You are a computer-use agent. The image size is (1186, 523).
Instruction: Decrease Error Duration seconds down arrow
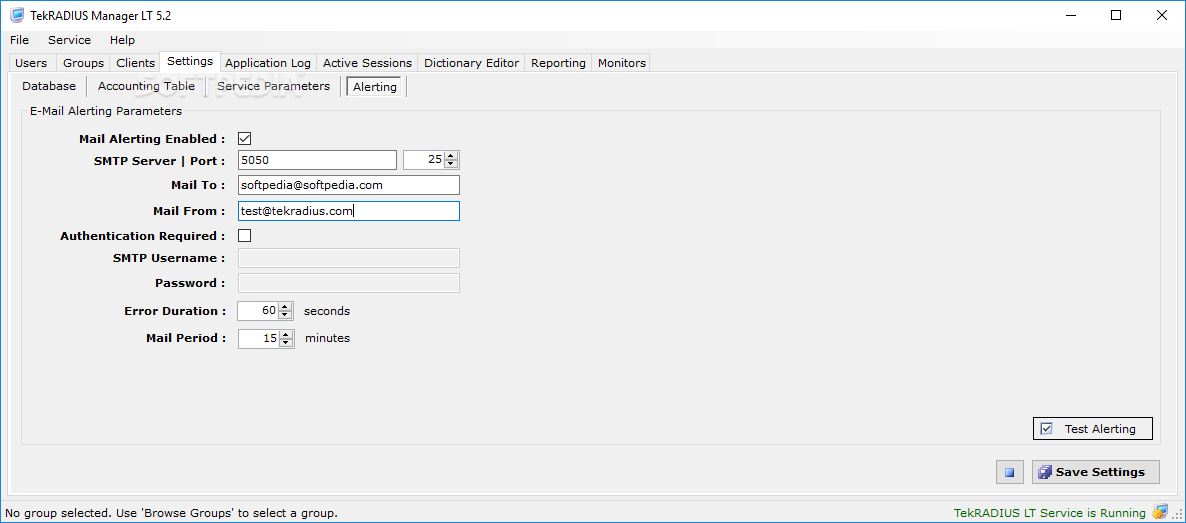coord(285,316)
